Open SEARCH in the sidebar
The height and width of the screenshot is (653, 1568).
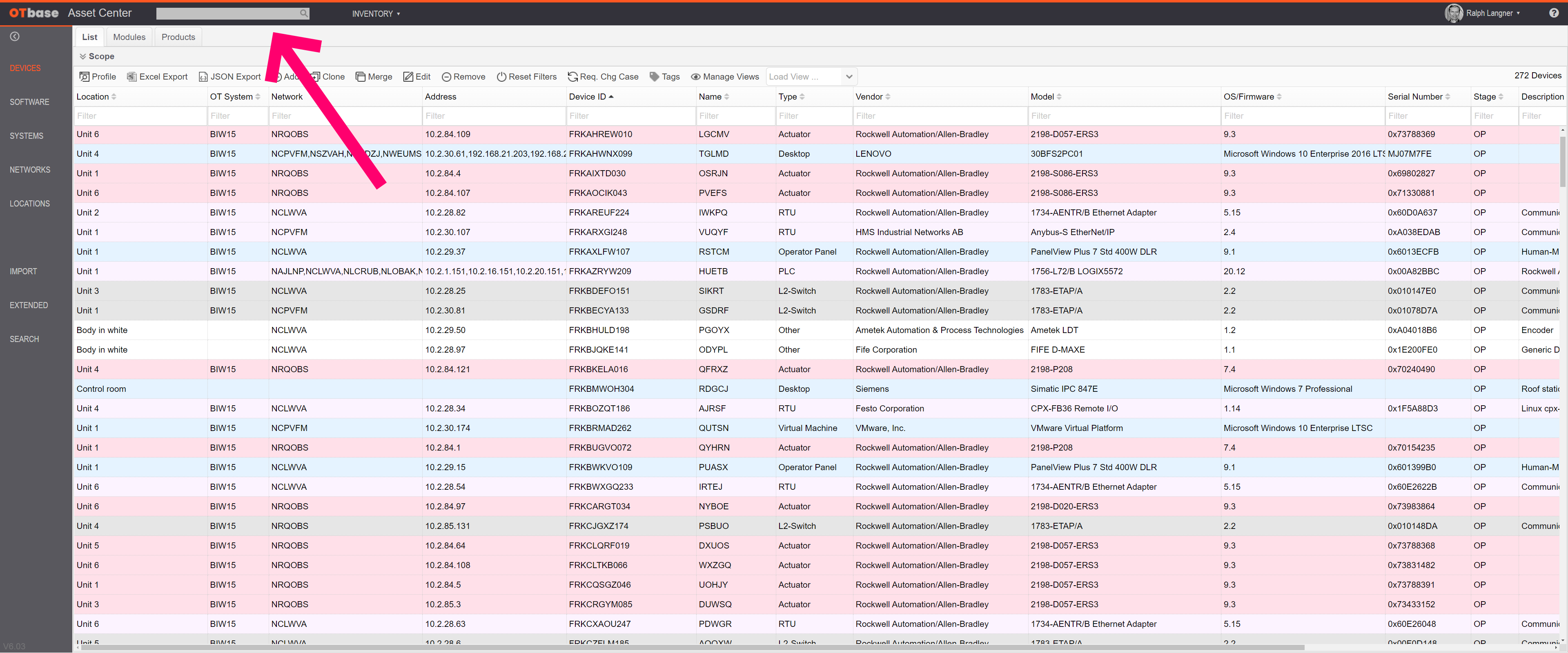(24, 339)
